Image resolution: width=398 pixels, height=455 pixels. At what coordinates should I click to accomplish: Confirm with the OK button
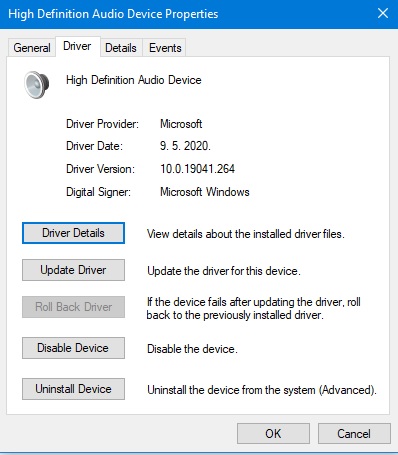(273, 434)
